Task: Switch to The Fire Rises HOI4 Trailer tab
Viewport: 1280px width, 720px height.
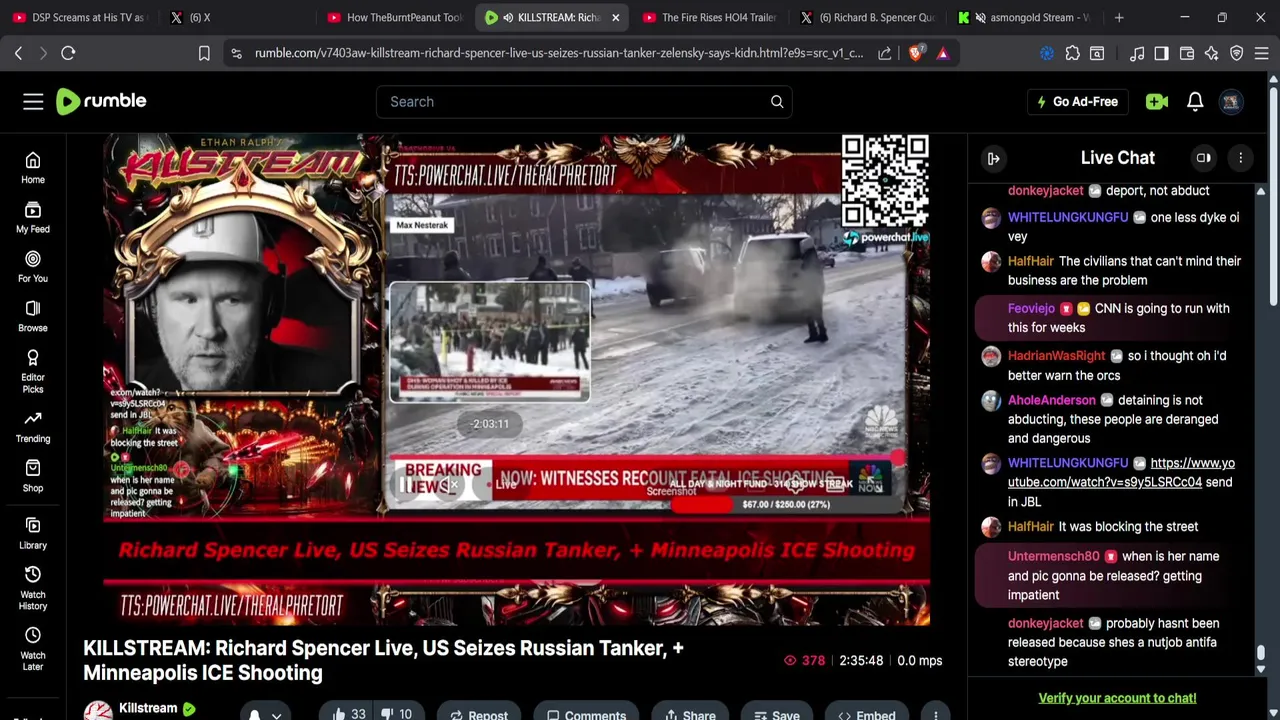Action: coord(710,17)
